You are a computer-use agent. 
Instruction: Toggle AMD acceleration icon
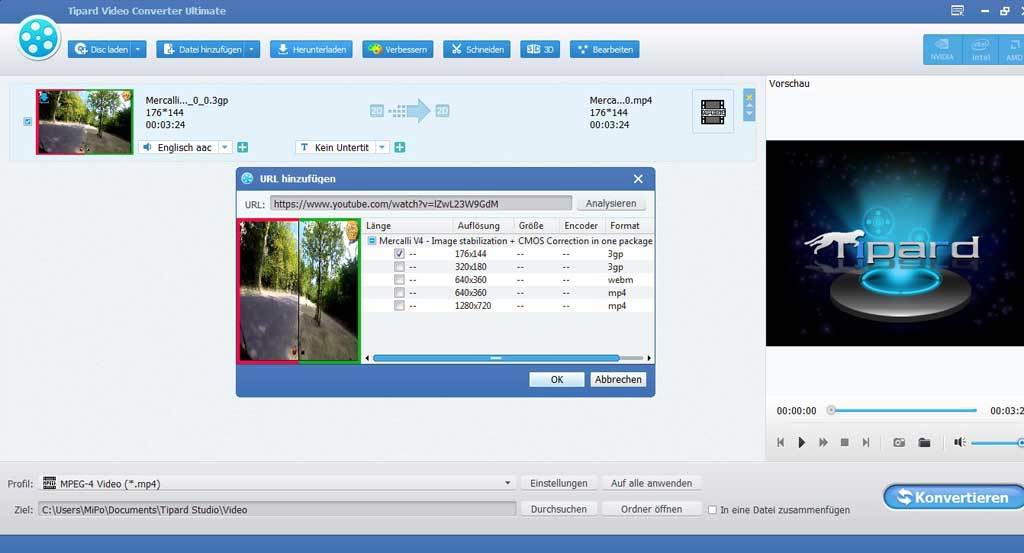pos(1014,50)
